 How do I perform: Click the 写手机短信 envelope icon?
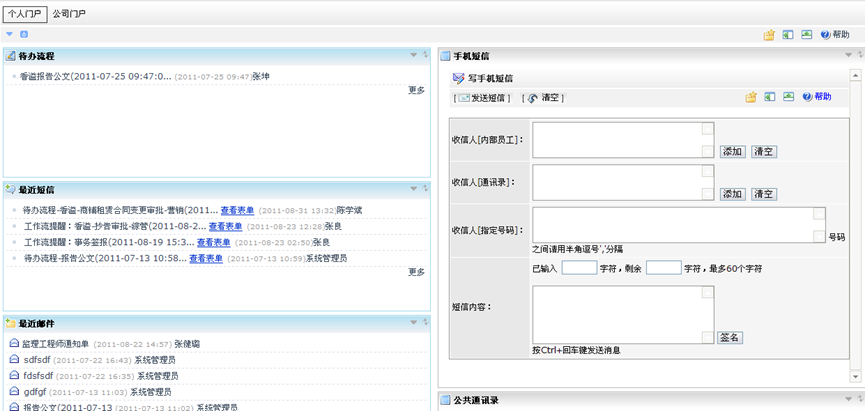click(x=458, y=78)
